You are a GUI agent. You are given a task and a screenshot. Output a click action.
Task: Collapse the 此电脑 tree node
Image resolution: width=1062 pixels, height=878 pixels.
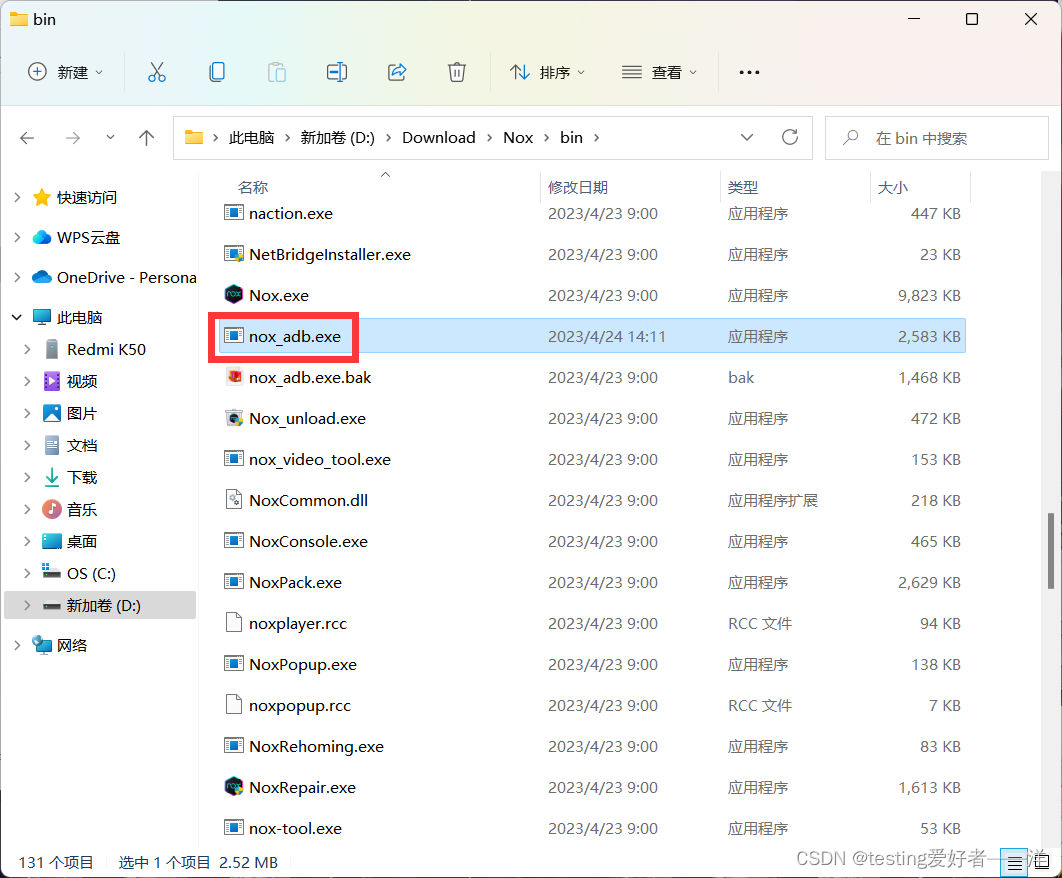click(17, 317)
